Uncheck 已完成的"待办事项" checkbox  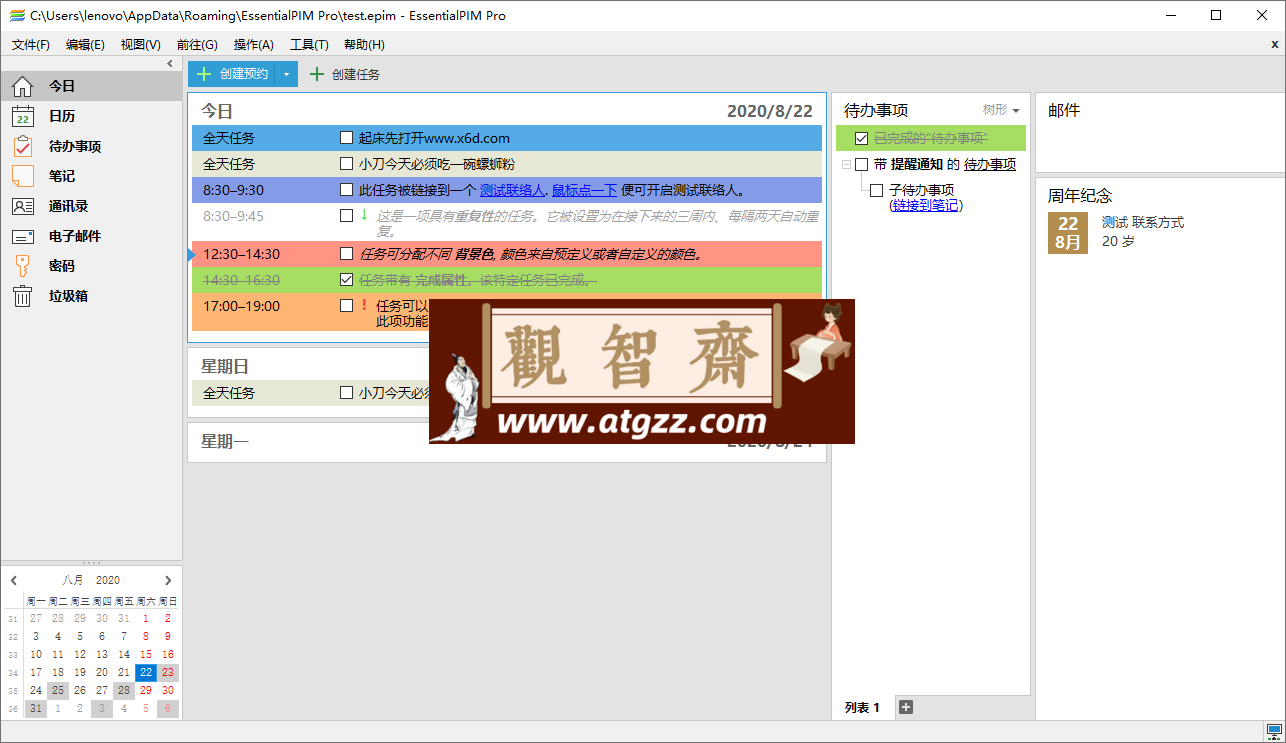[x=861, y=138]
